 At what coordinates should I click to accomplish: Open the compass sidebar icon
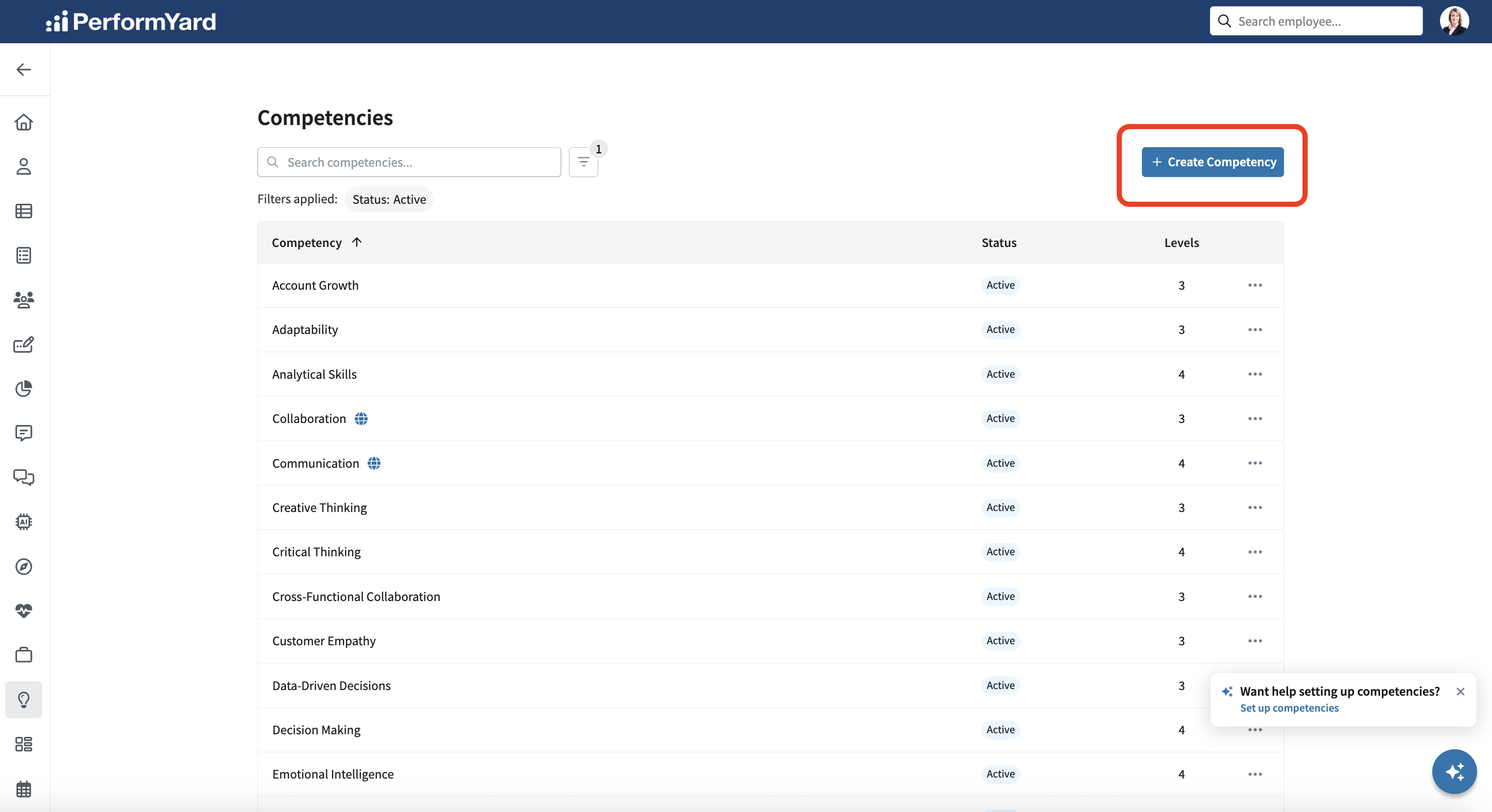click(x=24, y=566)
